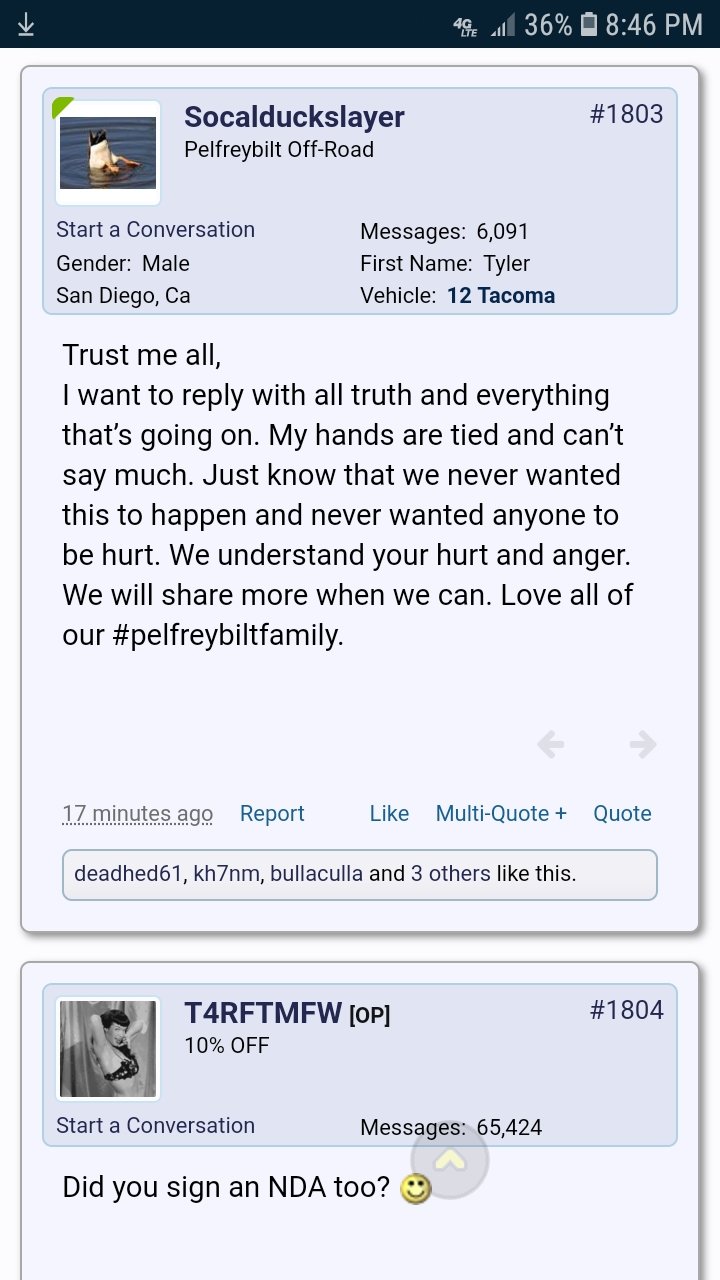
Task: Open the Socalduckslayer profile name
Action: [294, 116]
